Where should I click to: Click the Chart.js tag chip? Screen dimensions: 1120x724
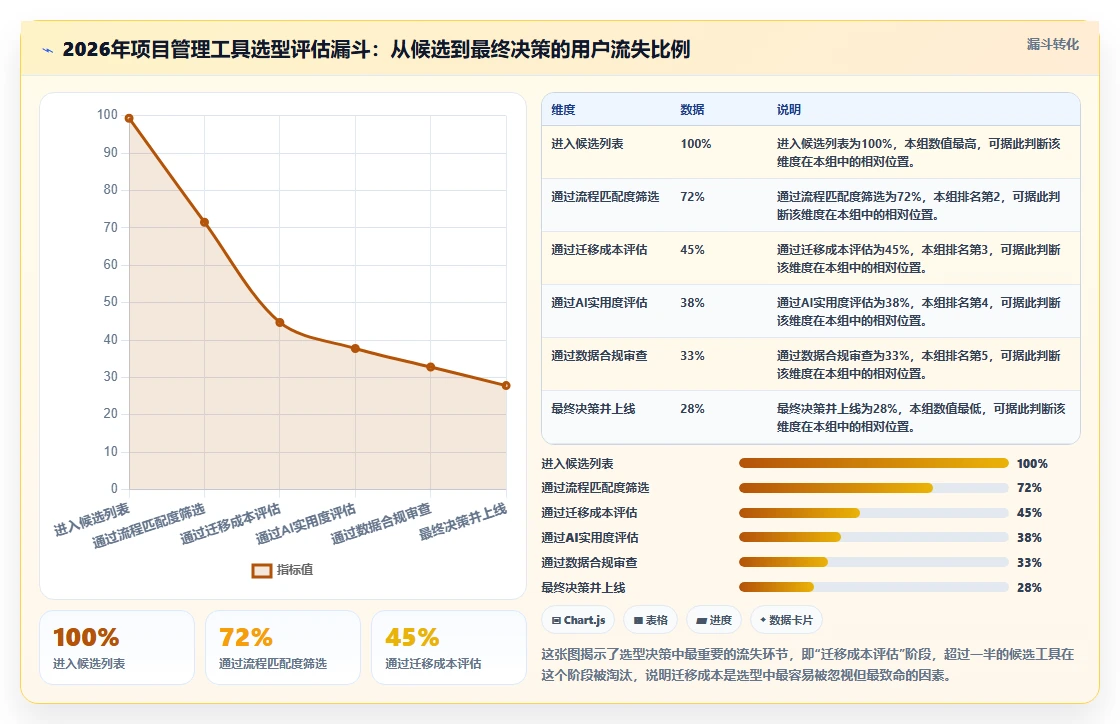[x=578, y=620]
